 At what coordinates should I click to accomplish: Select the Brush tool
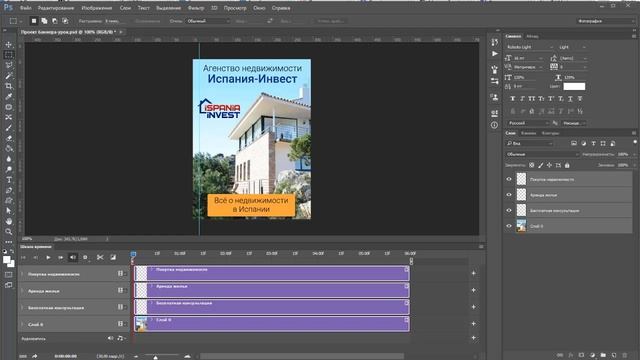tap(9, 128)
